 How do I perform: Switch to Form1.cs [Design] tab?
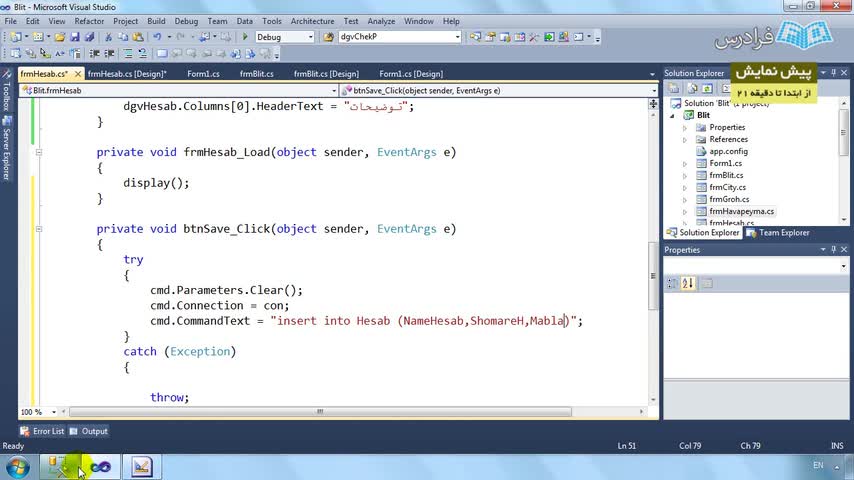coord(411,74)
